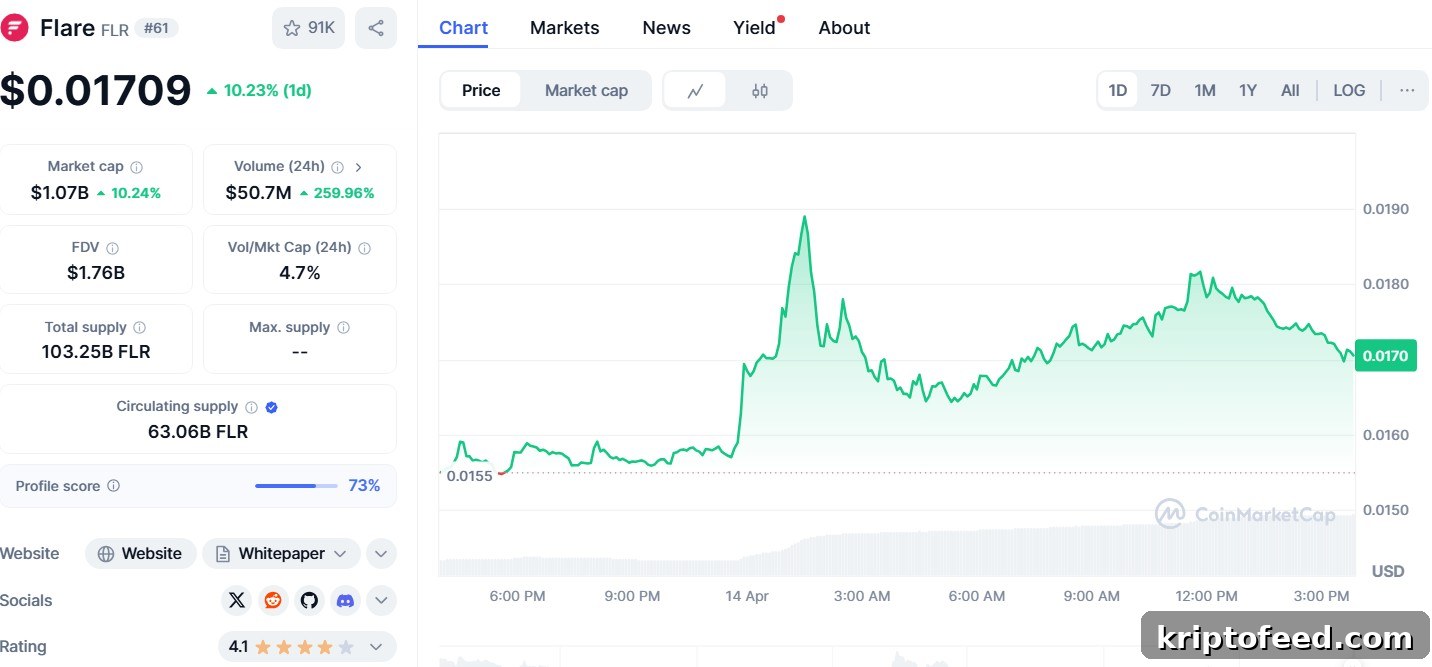Click the chart's price peak near 0.0190
Image resolution: width=1432 pixels, height=667 pixels.
click(x=804, y=217)
